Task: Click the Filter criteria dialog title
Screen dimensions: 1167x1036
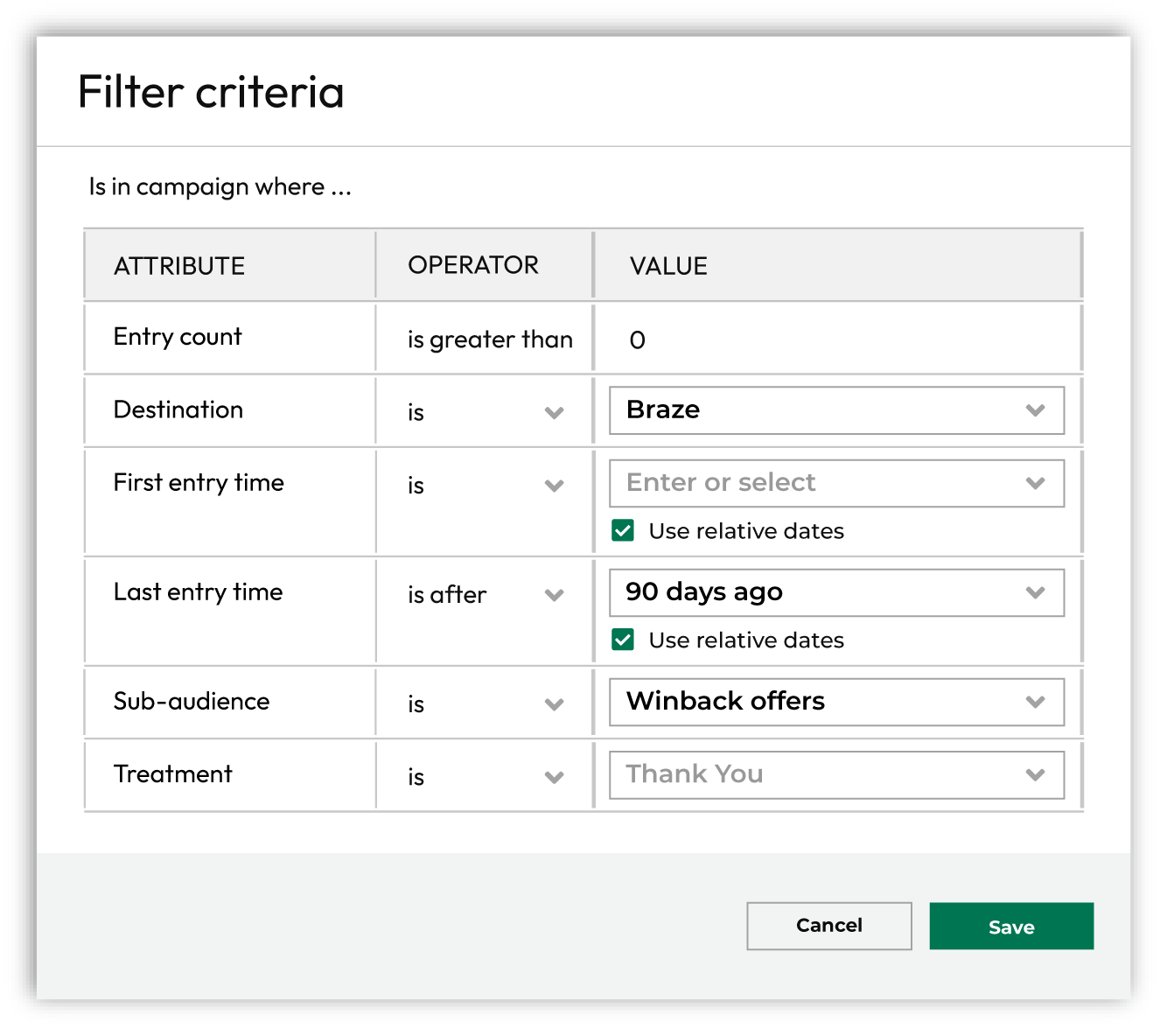Action: tap(211, 92)
